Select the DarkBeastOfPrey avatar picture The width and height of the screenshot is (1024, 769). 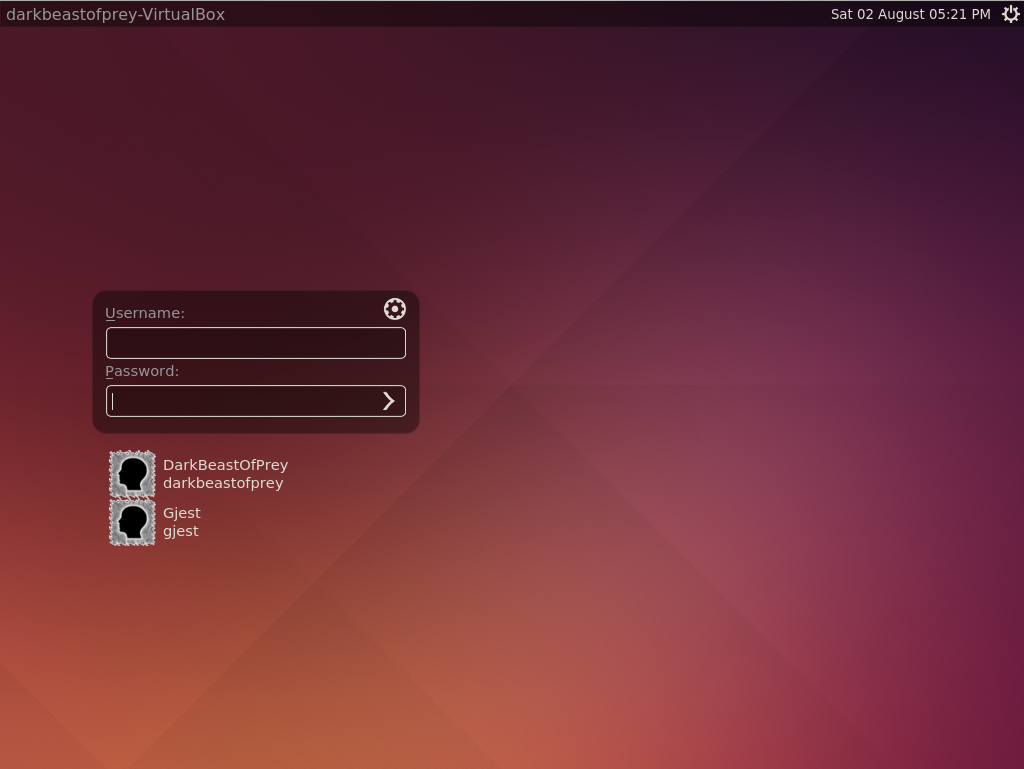click(x=132, y=474)
